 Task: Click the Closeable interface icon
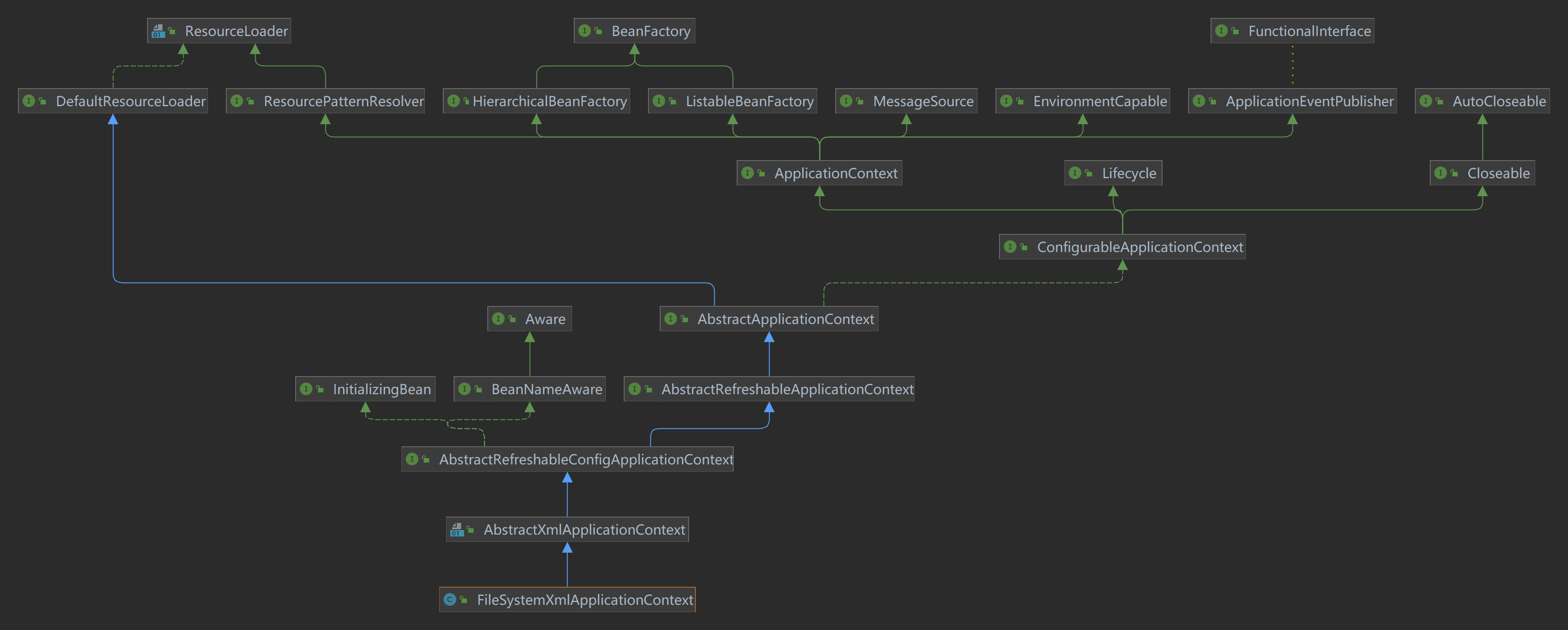point(1440,173)
